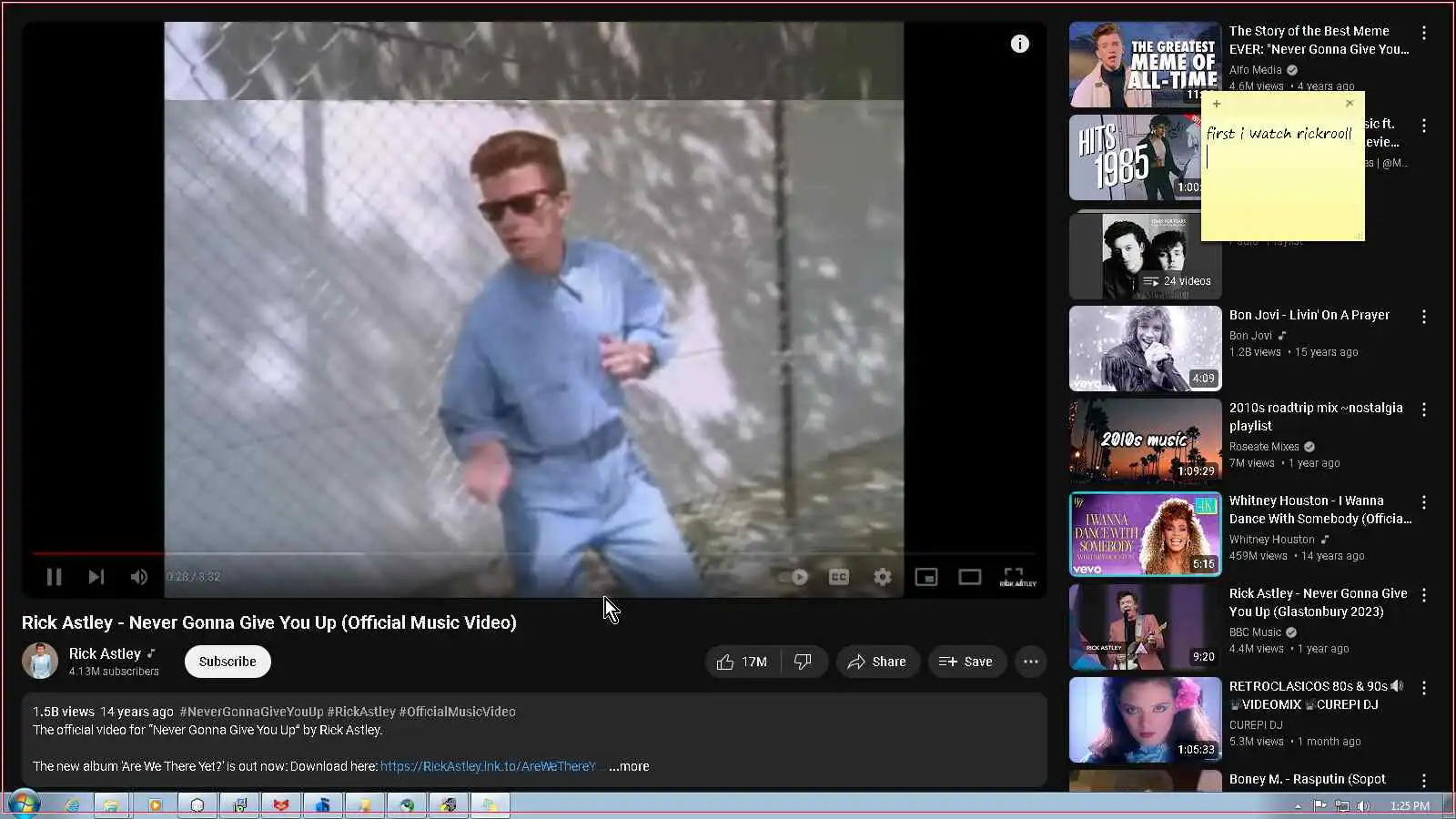This screenshot has width=1456, height=819.
Task: Click into the sticky note text area
Action: (1283, 177)
